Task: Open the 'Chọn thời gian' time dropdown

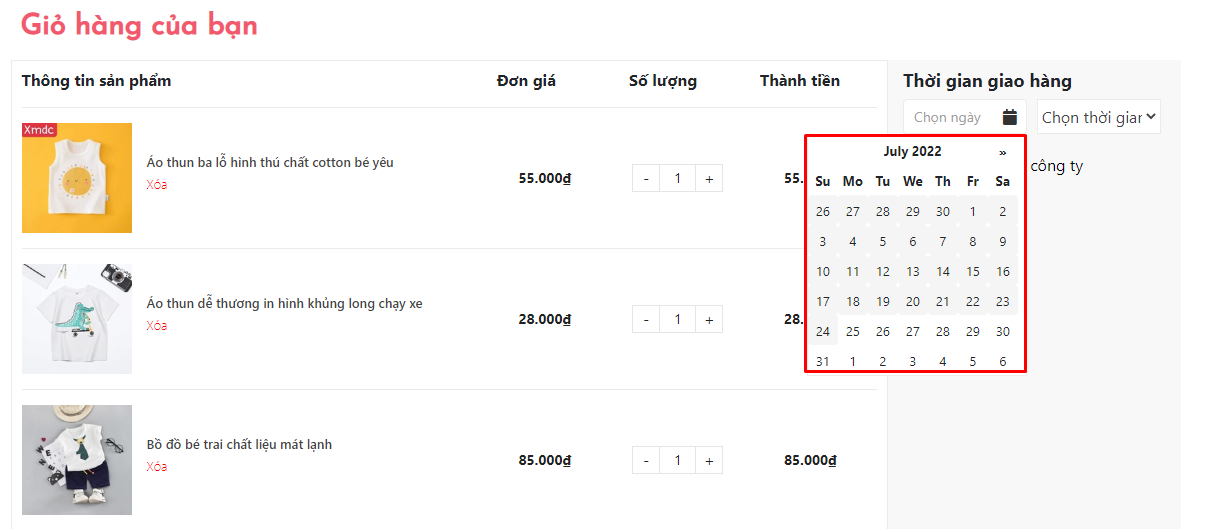Action: click(1098, 117)
